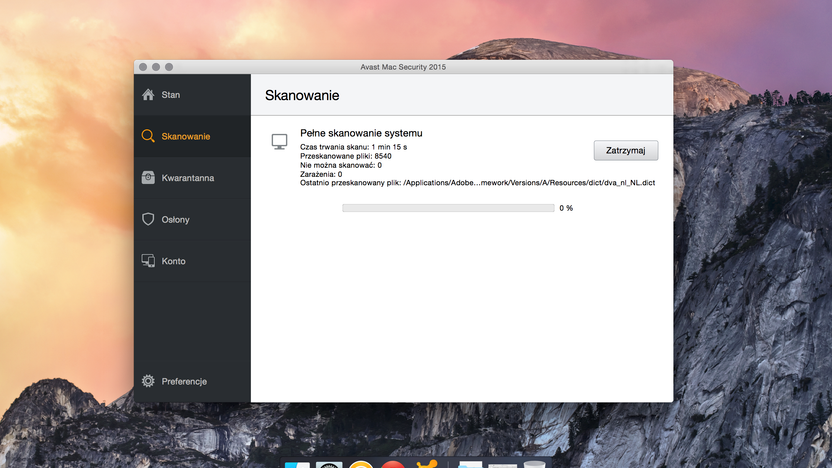Click the Ostatnio przeskanowany plik path
Image resolution: width=832 pixels, height=468 pixels.
tap(477, 183)
